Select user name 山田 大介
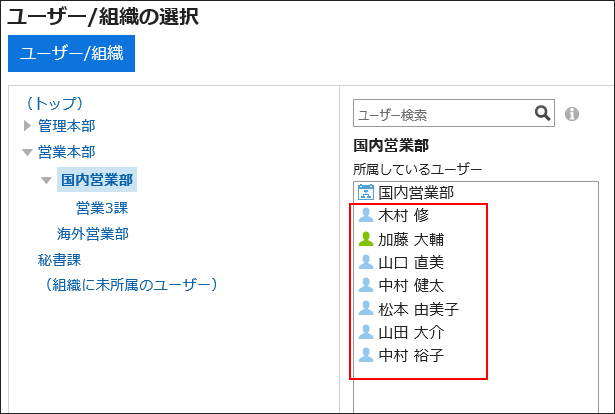 [x=411, y=332]
